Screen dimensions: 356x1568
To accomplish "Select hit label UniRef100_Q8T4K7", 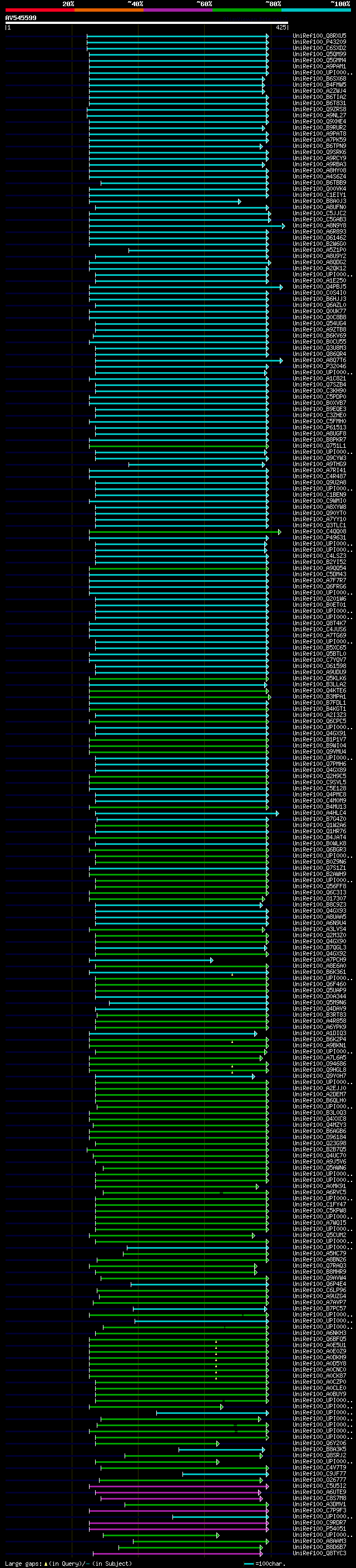I will tap(319, 624).
